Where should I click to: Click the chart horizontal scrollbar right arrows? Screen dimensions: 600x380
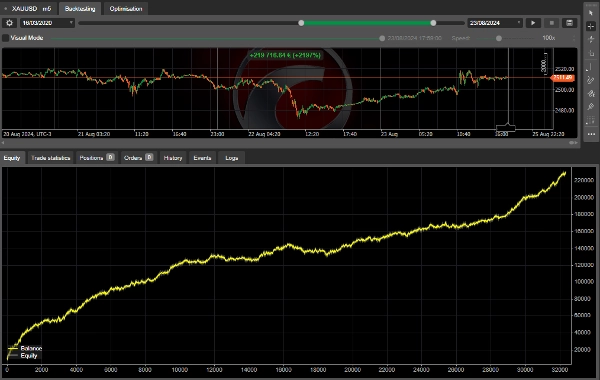click(573, 142)
